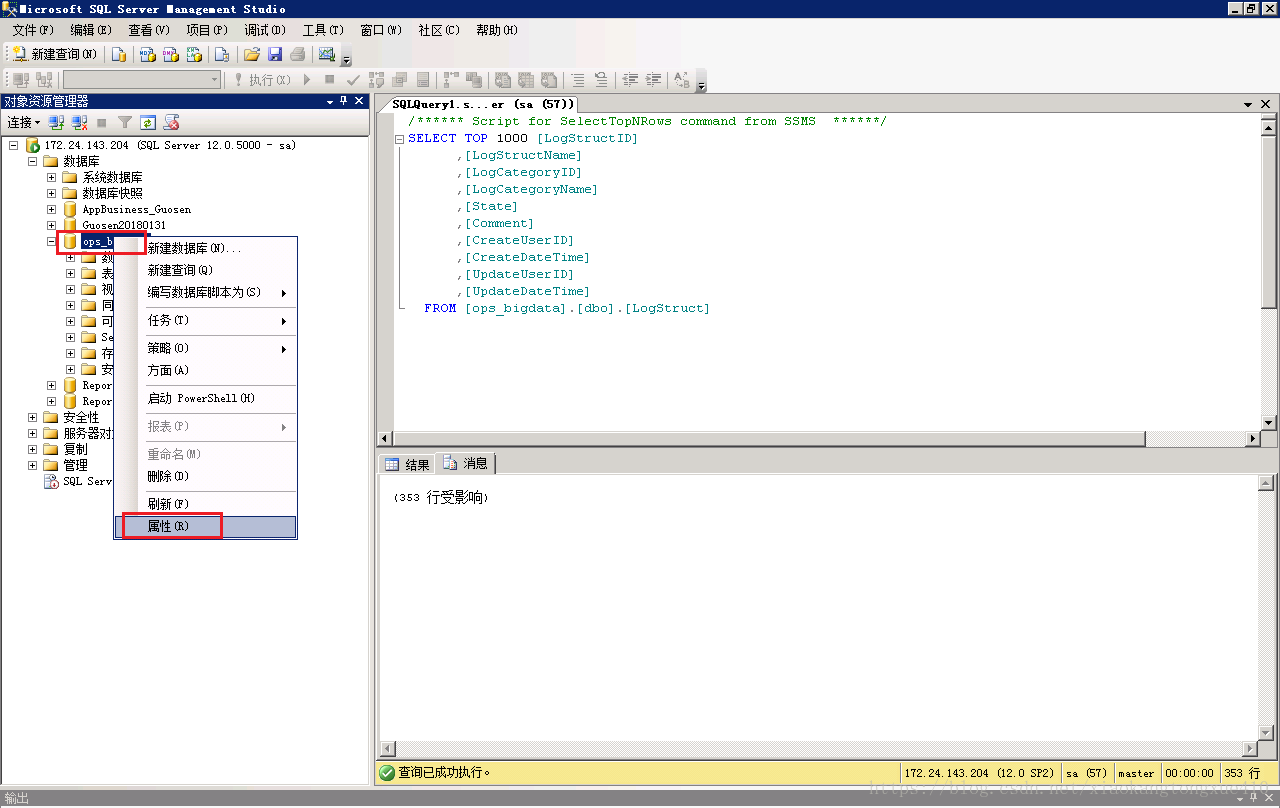This screenshot has height=808, width=1280.
Task: Choose 刷新(F) in the context menu
Action: click(205, 504)
